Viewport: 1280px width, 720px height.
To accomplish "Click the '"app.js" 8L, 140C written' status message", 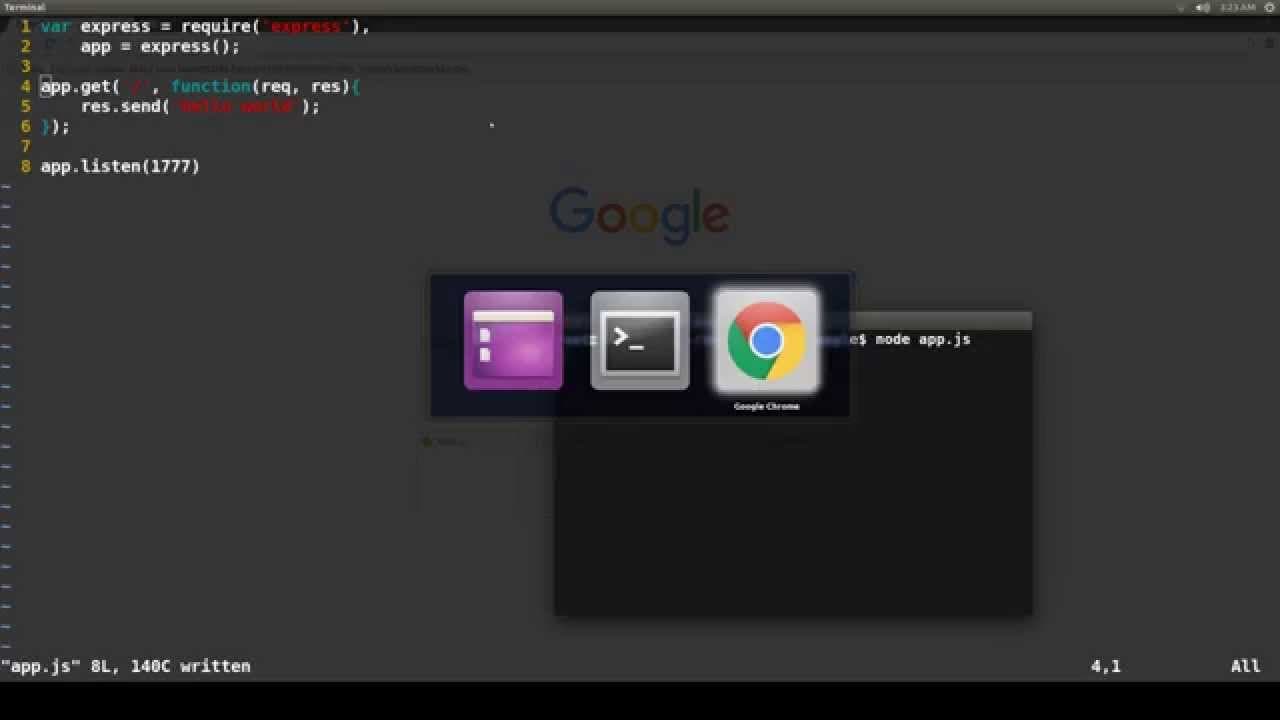I will (x=126, y=666).
